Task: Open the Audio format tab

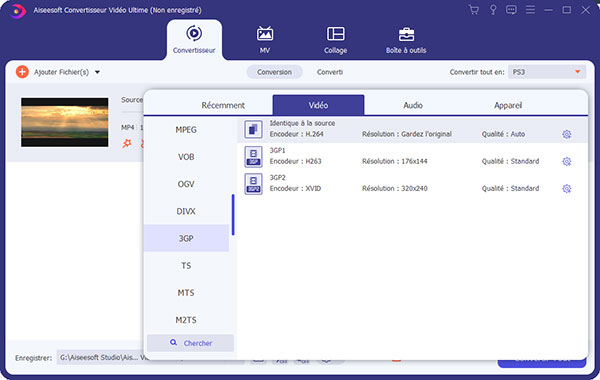Action: (413, 105)
